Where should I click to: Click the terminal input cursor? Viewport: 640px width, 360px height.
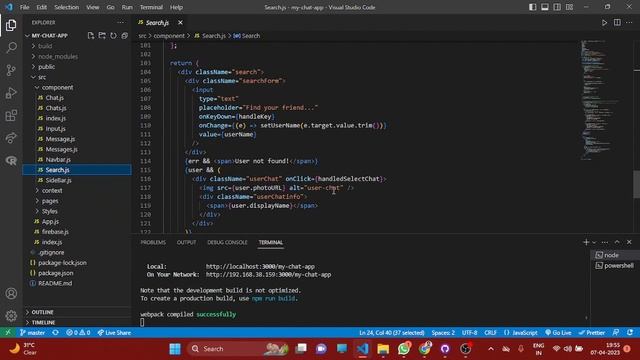(x=142, y=322)
